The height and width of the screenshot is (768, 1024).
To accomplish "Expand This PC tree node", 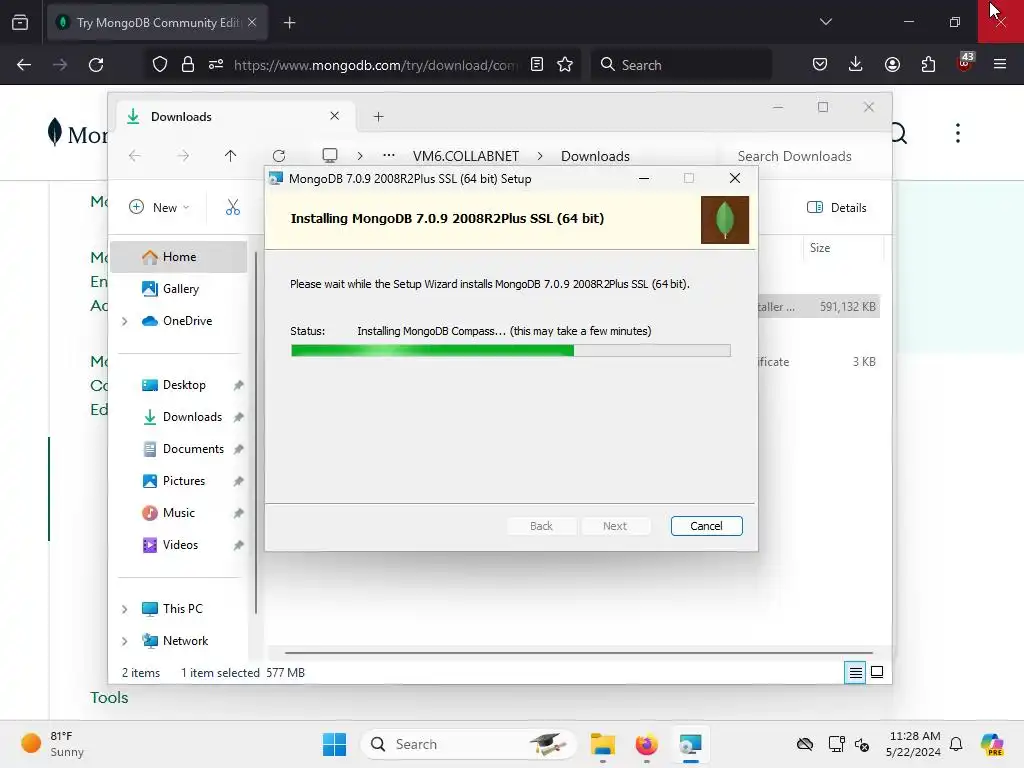I will click(x=125, y=609).
